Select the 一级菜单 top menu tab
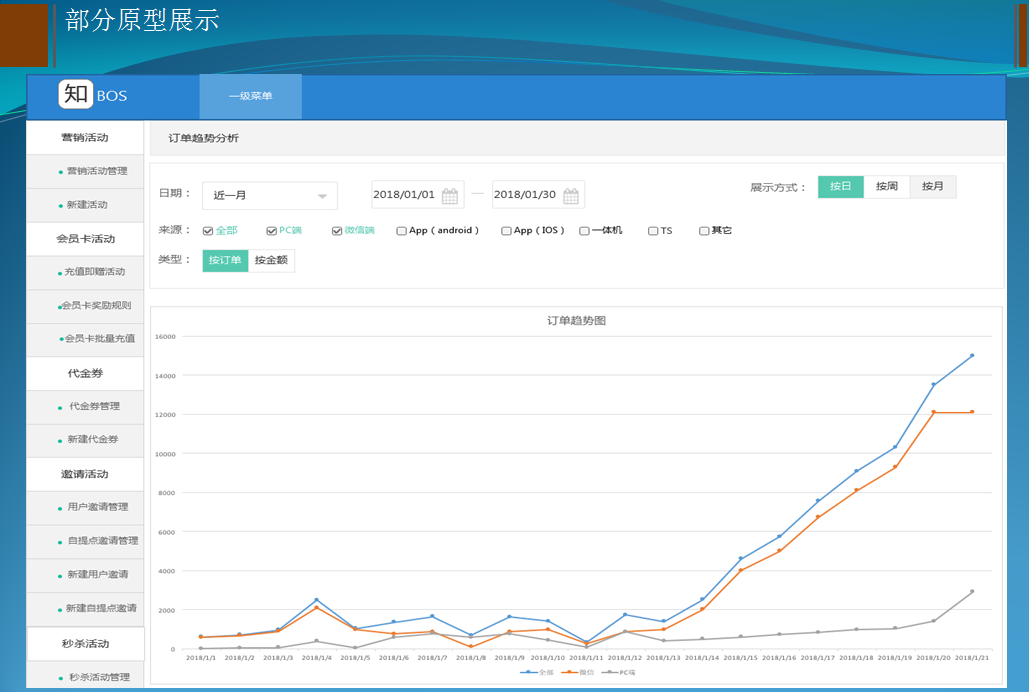 click(x=251, y=97)
